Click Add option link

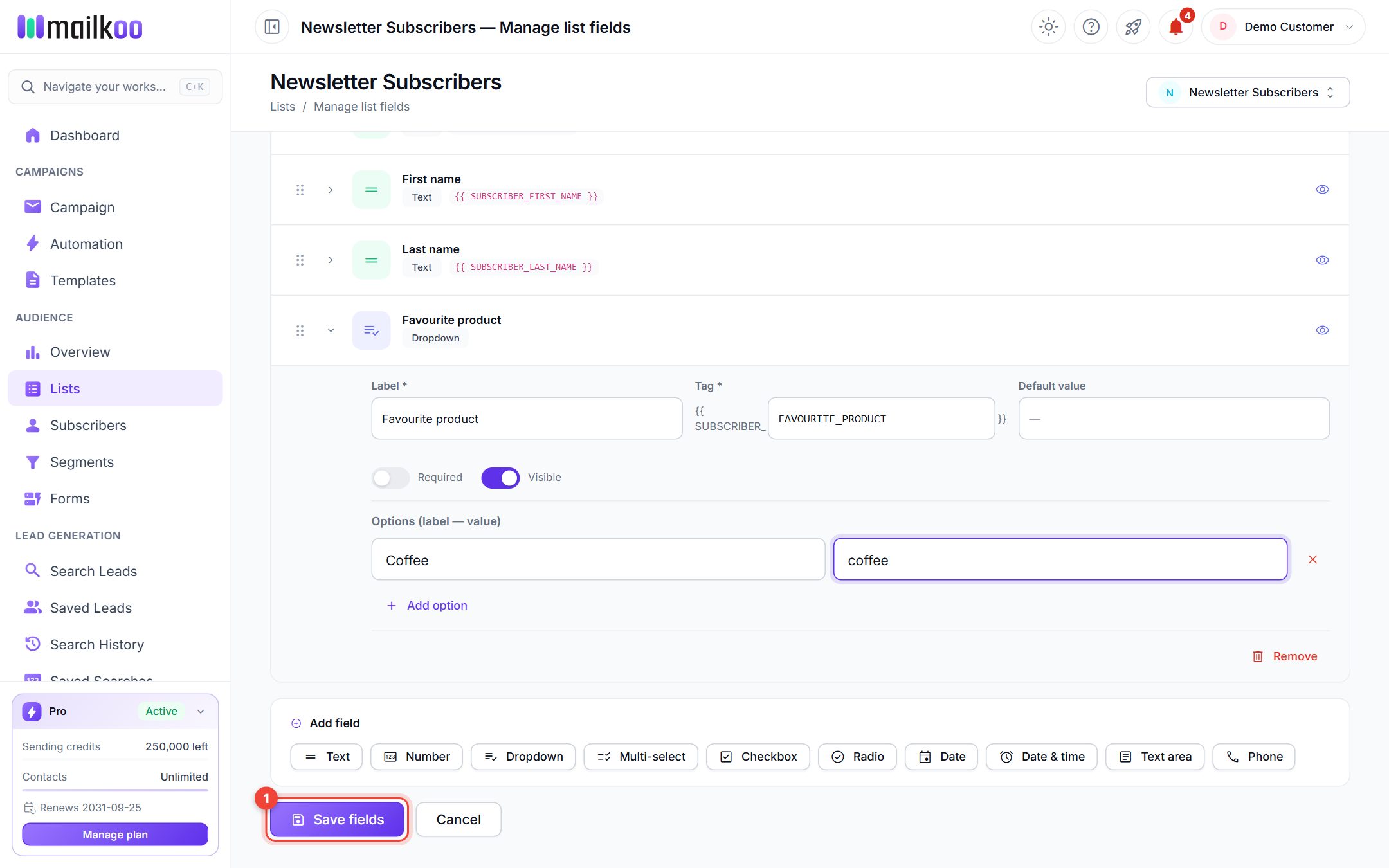427,606
